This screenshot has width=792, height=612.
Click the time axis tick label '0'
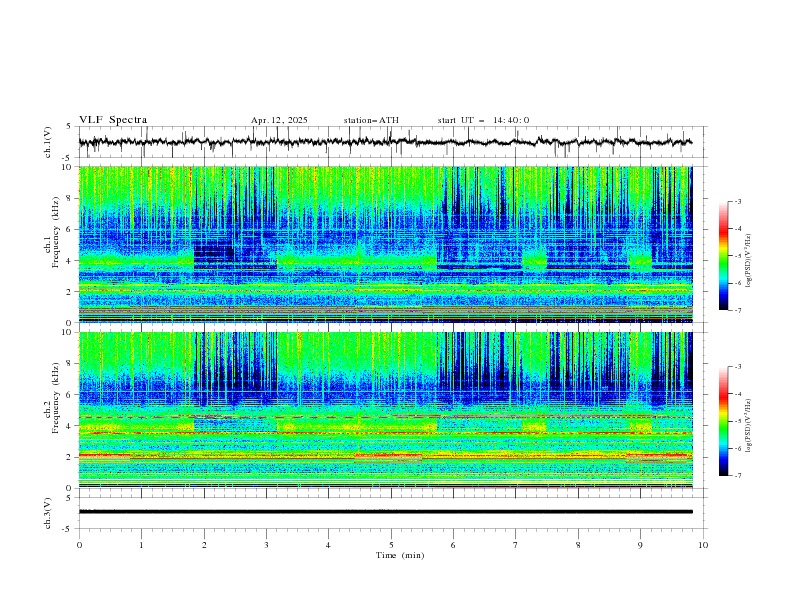tap(79, 545)
